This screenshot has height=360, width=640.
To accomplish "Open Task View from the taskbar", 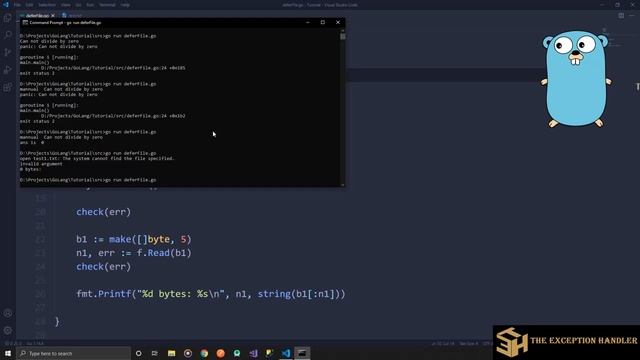I will click(x=155, y=353).
